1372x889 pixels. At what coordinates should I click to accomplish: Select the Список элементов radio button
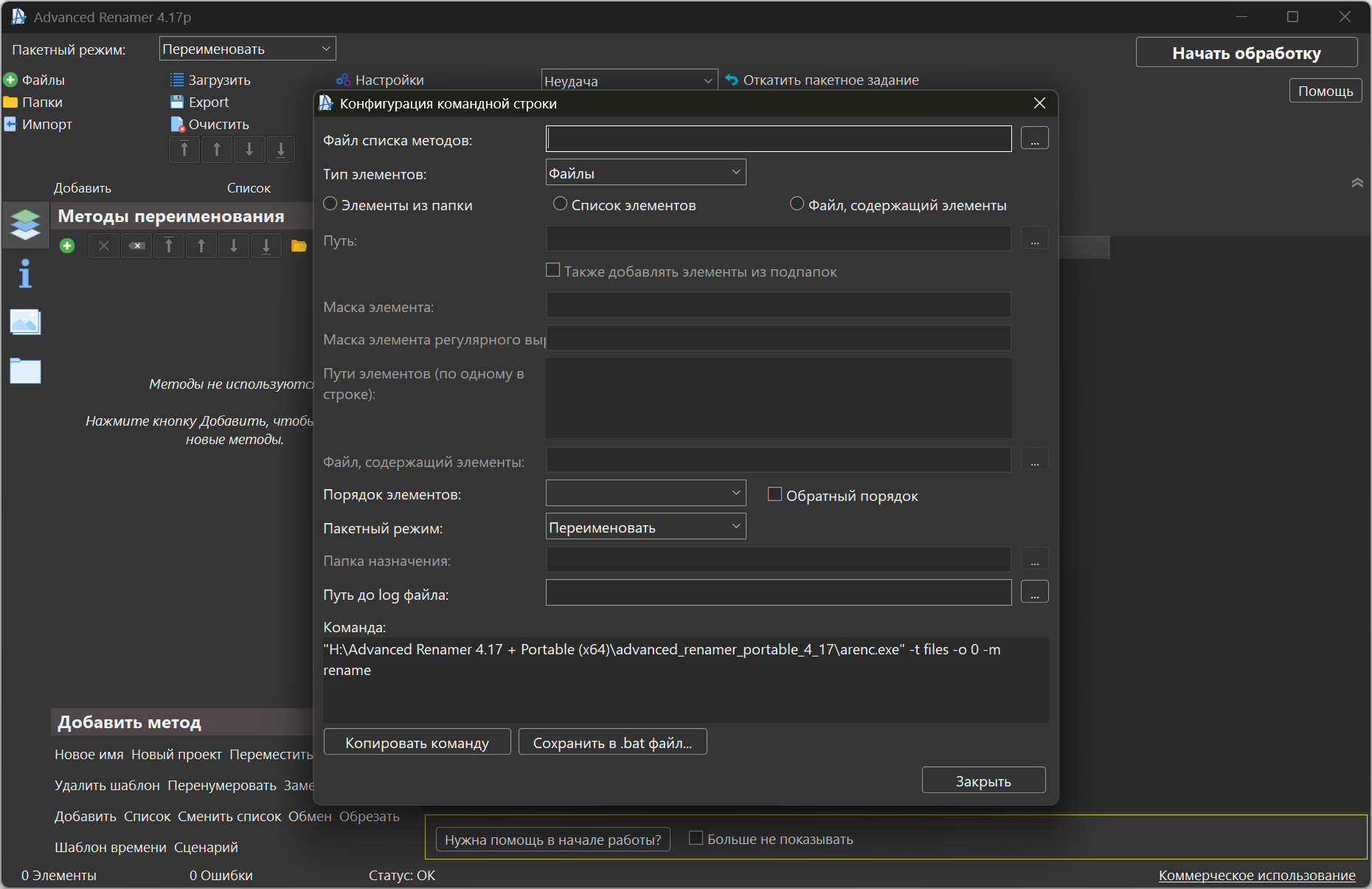(561, 204)
